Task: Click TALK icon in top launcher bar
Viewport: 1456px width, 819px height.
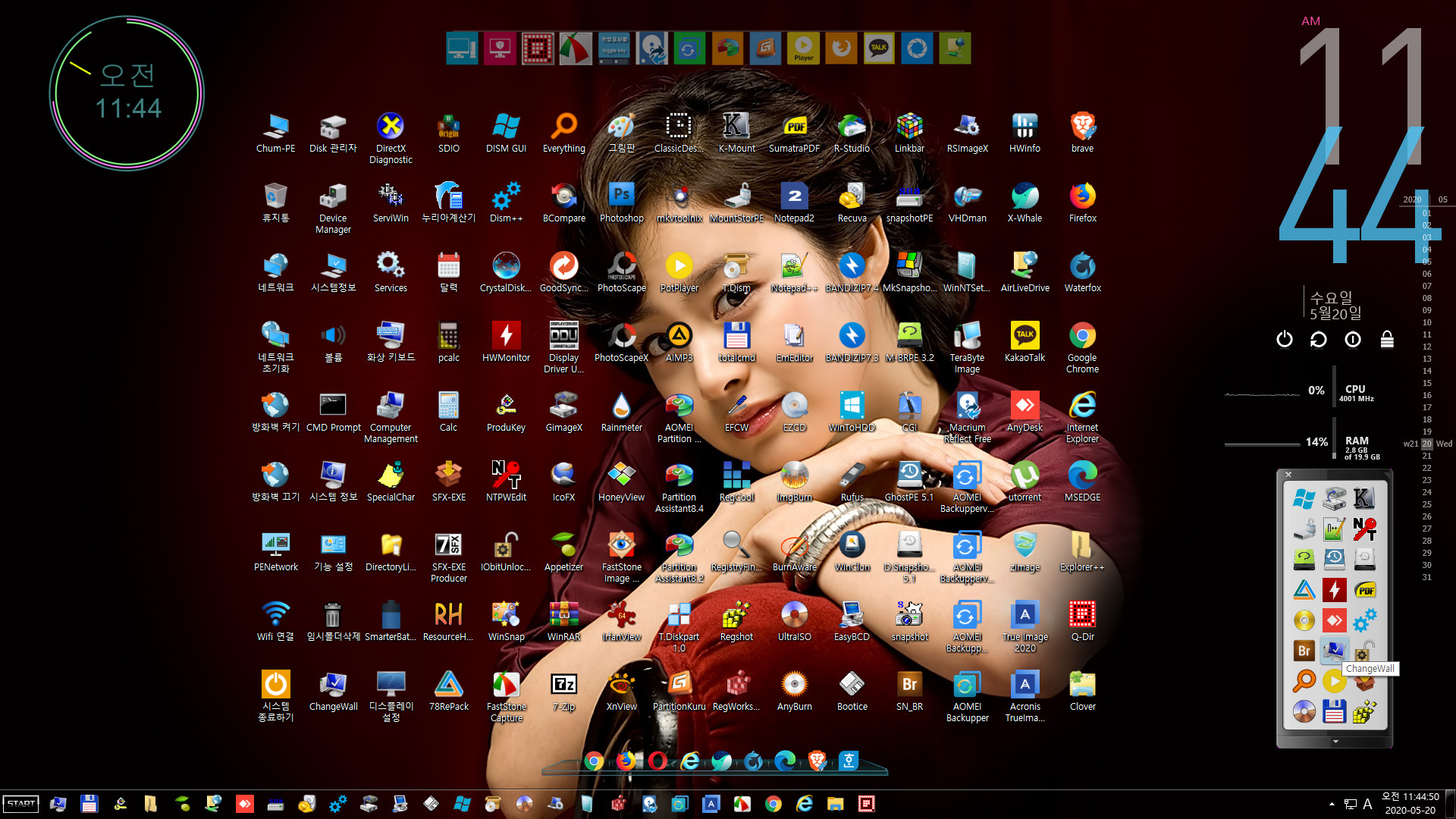Action: coord(879,49)
